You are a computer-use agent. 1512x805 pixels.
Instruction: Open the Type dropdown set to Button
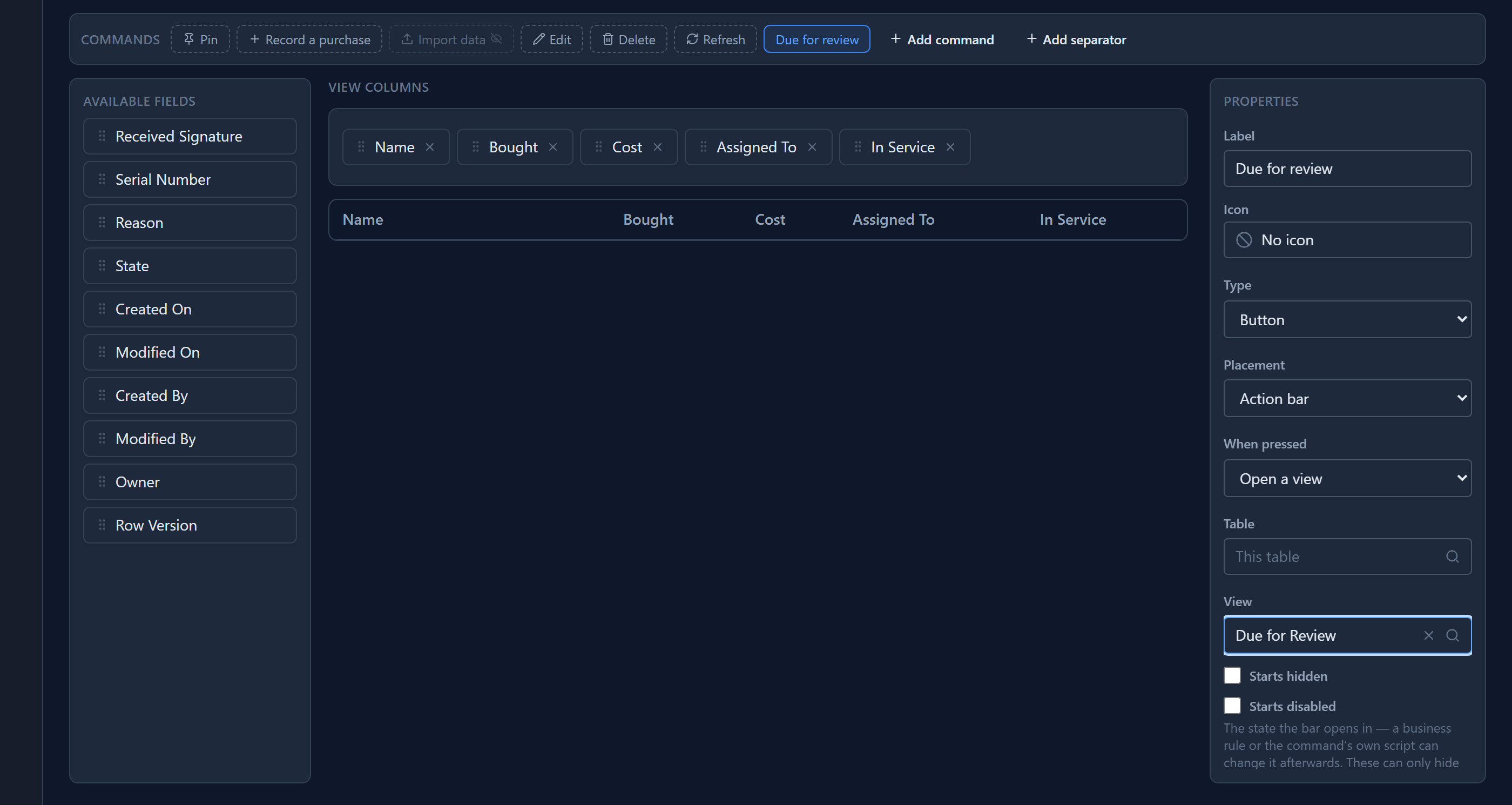pyautogui.click(x=1347, y=319)
